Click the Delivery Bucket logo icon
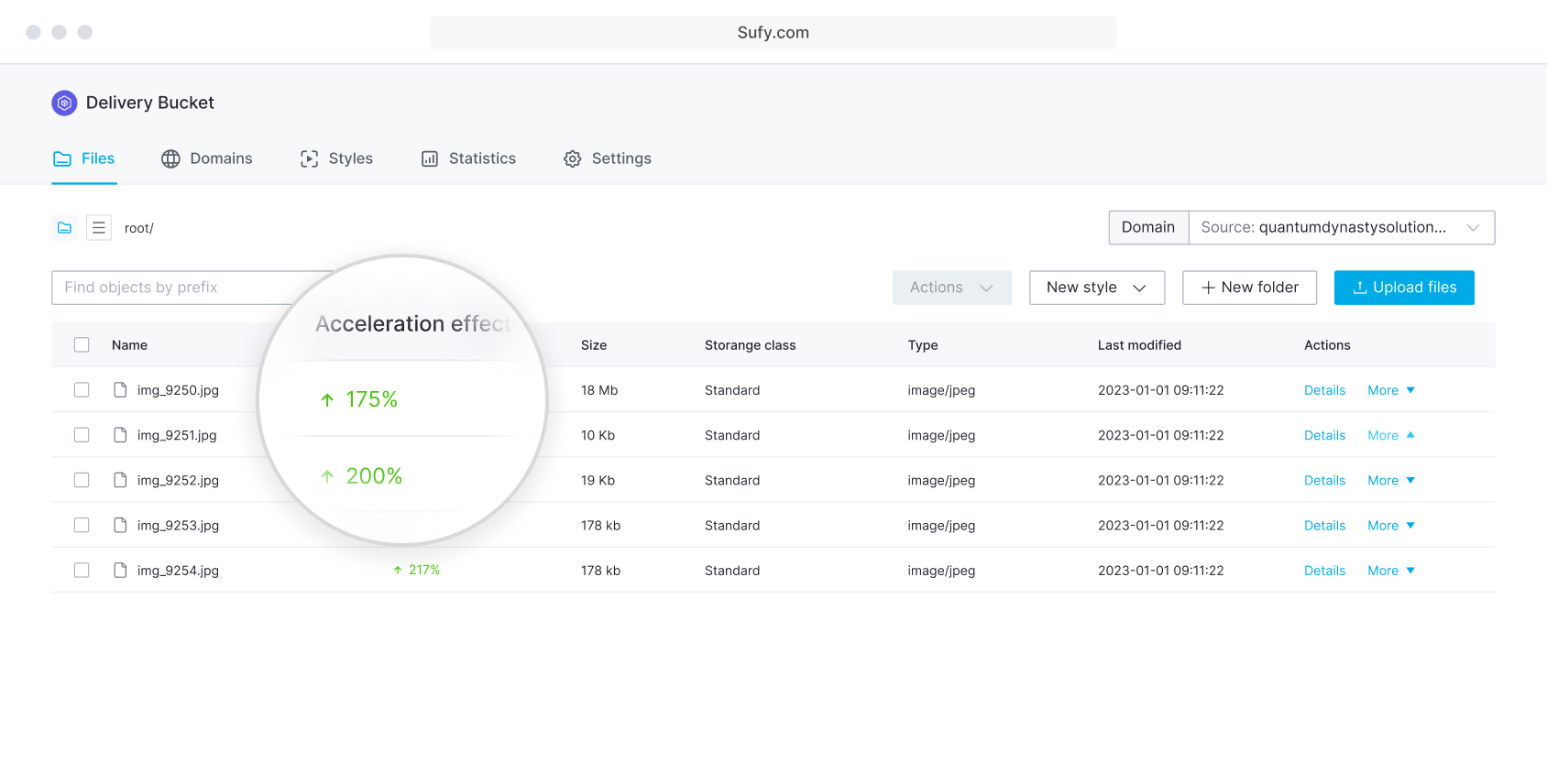 pos(64,103)
